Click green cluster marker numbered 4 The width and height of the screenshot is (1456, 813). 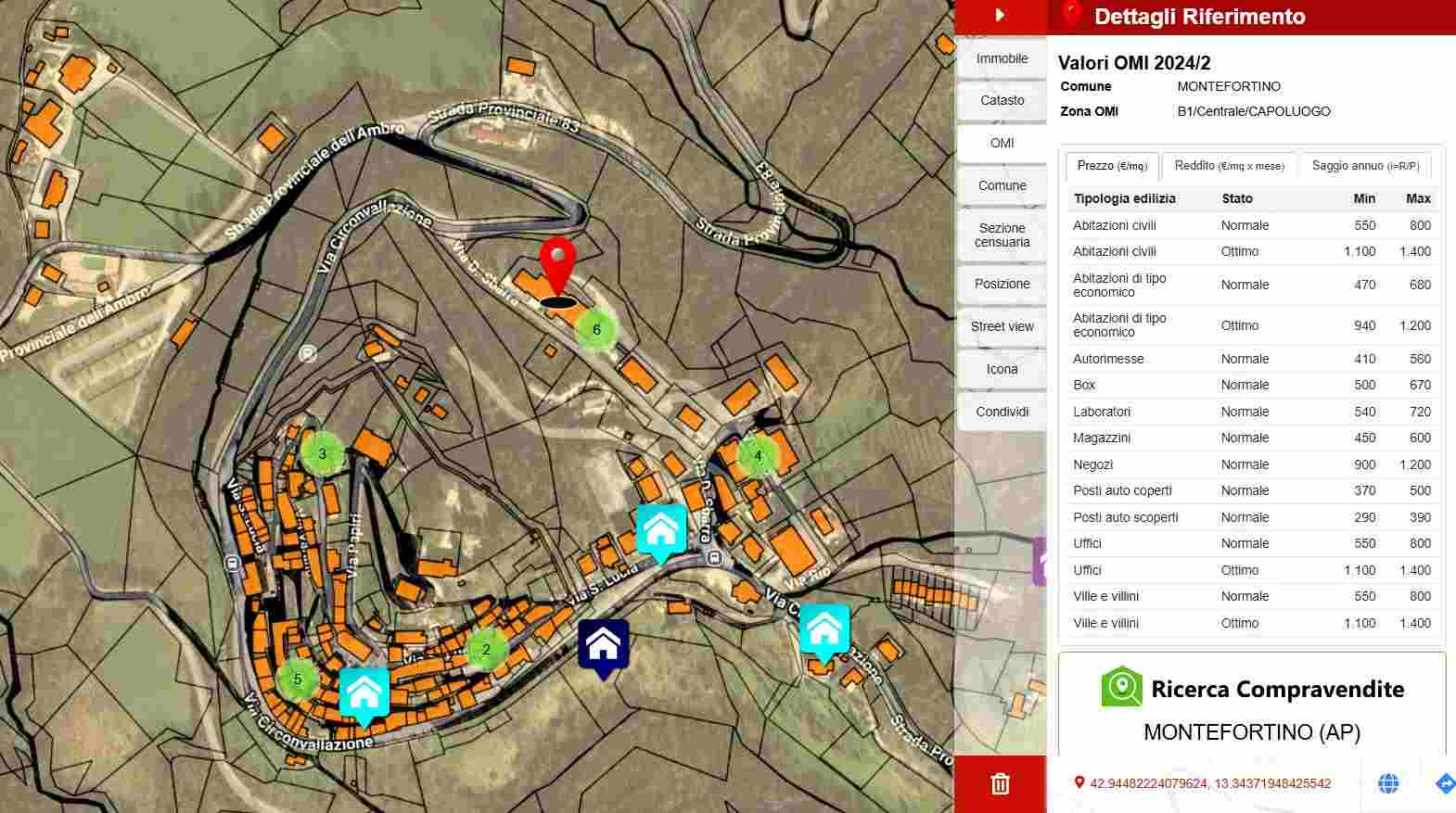758,455
